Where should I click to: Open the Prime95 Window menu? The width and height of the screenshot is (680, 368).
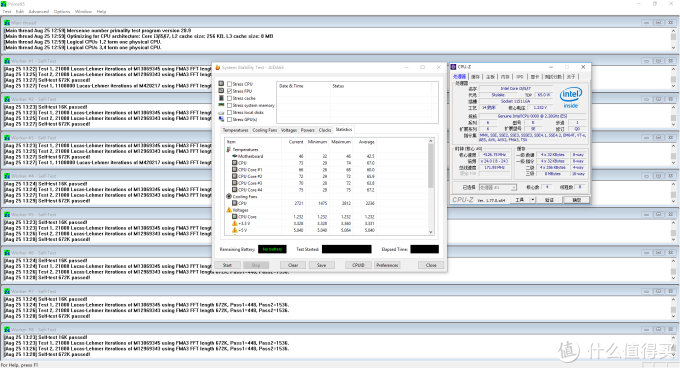pyautogui.click(x=83, y=11)
